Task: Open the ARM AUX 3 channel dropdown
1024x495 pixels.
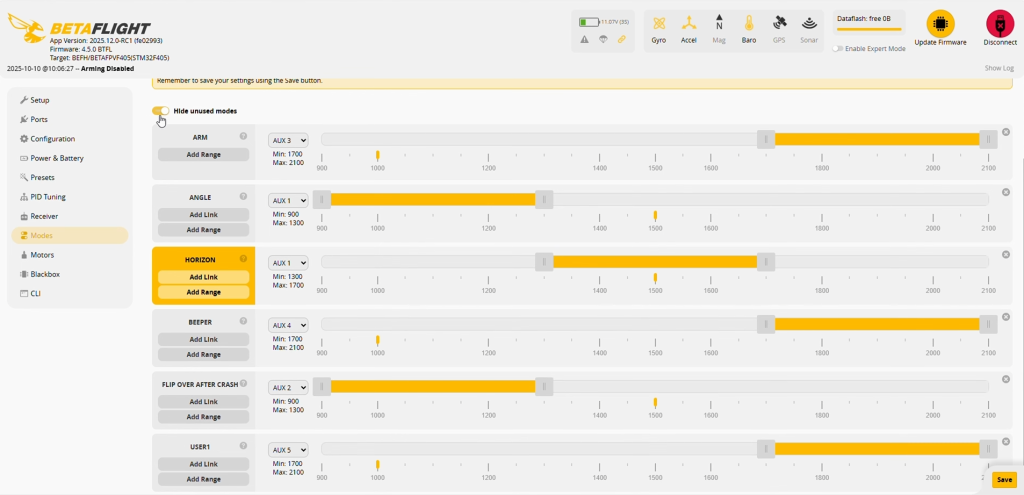Action: (288, 141)
